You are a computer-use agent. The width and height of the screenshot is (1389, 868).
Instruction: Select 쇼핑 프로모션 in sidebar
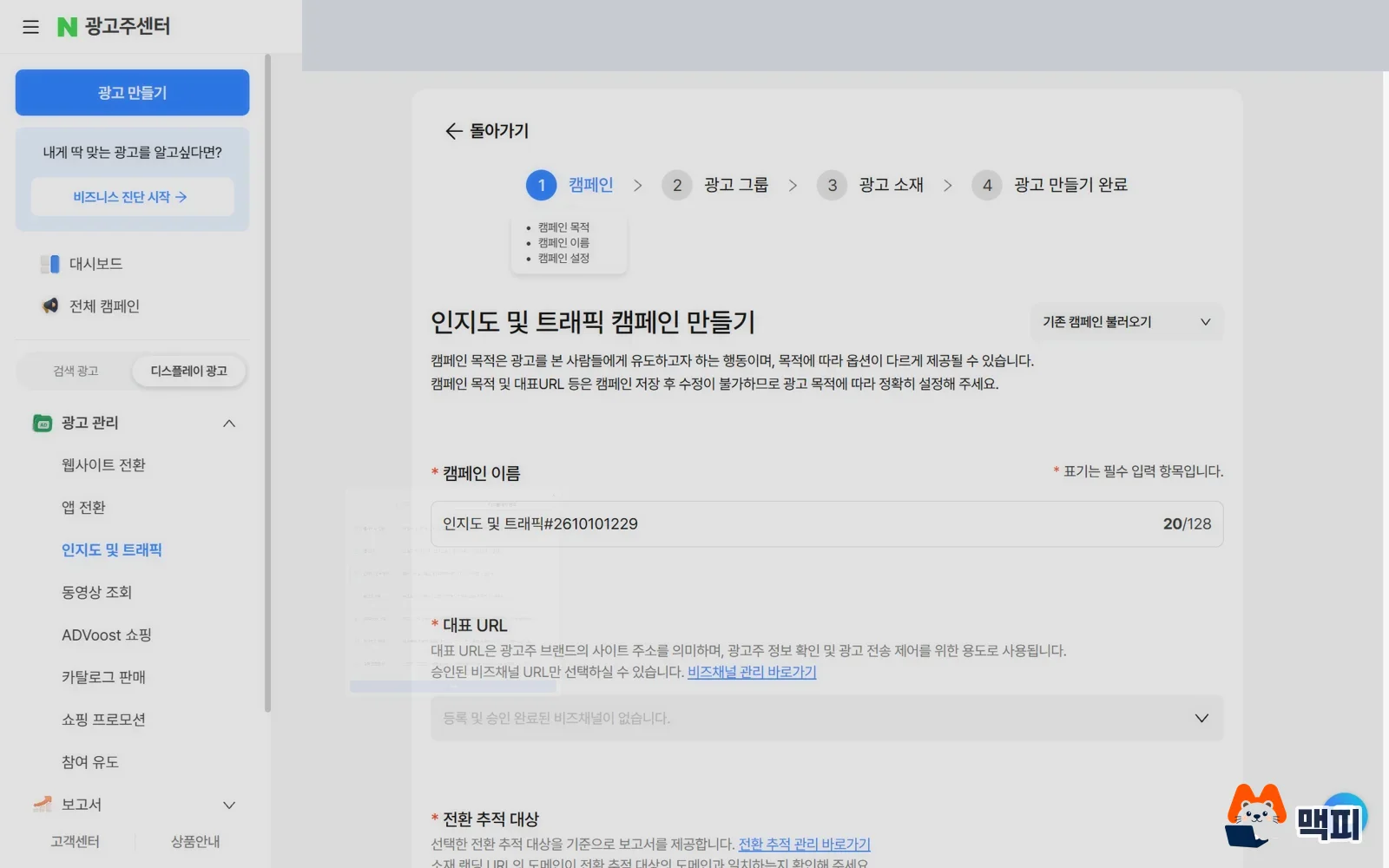click(x=103, y=720)
